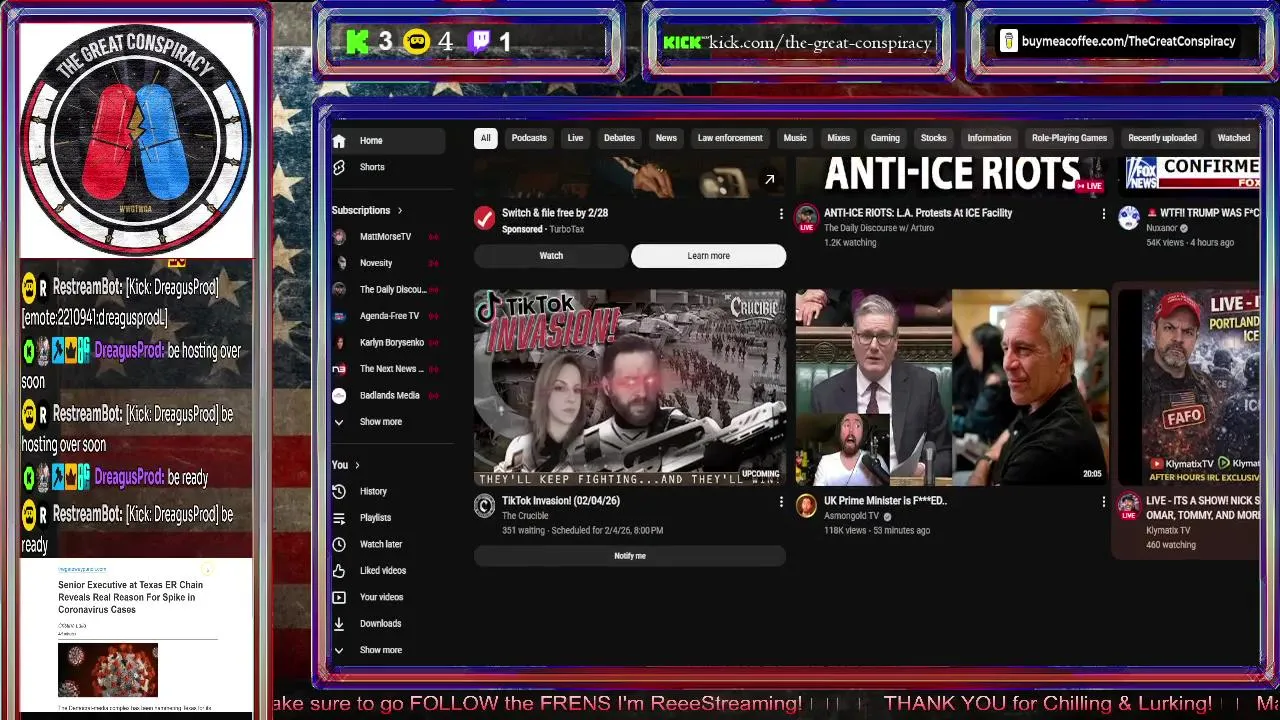1280x720 pixels.
Task: Click the buymeacoffee.com link banner
Action: [x=1120, y=42]
